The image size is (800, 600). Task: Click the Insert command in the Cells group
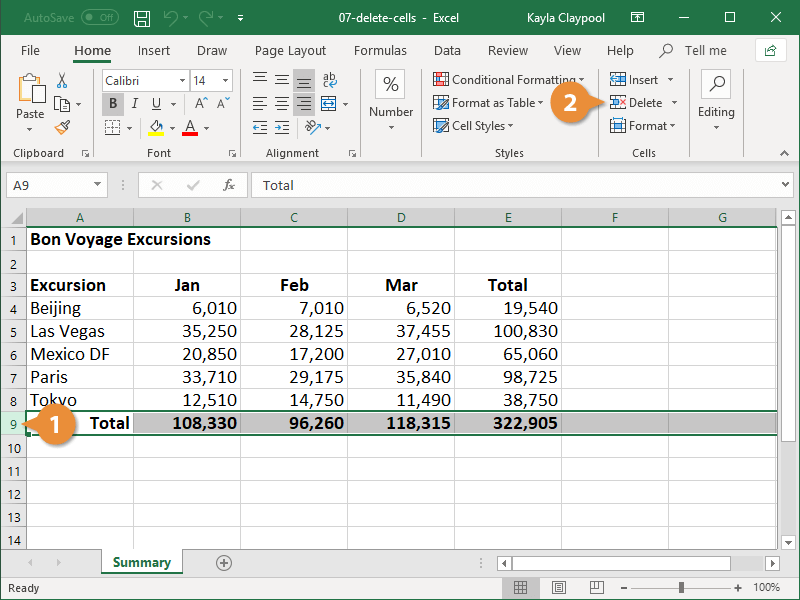point(638,79)
